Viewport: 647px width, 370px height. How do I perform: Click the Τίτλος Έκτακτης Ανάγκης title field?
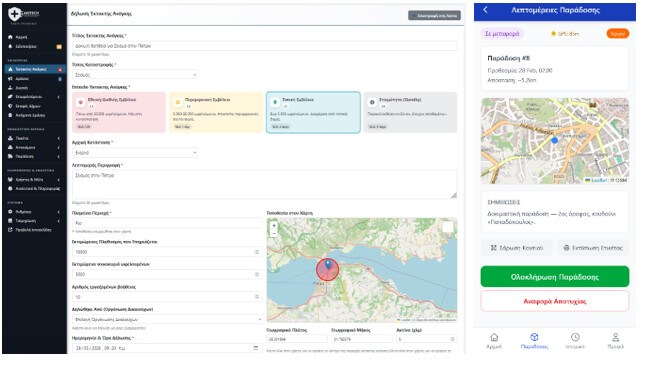click(x=264, y=46)
